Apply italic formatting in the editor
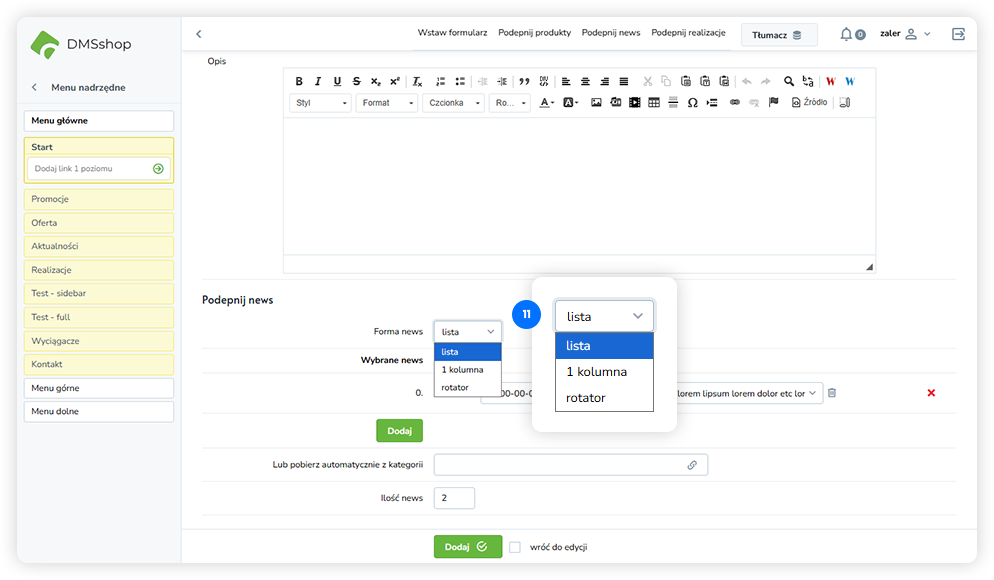 pyautogui.click(x=318, y=81)
